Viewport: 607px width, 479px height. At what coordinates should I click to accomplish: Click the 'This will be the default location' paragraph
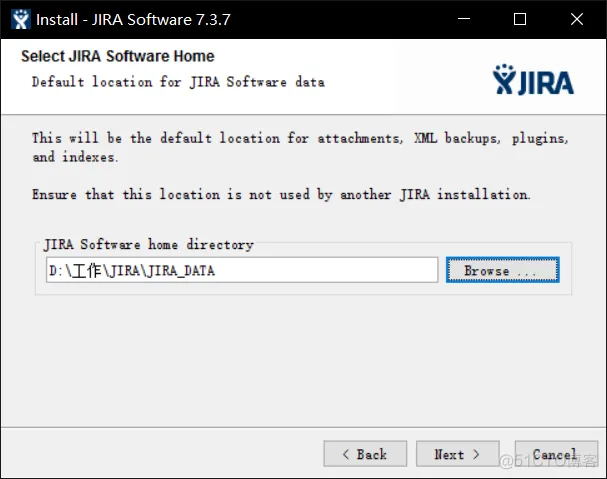[x=300, y=147]
